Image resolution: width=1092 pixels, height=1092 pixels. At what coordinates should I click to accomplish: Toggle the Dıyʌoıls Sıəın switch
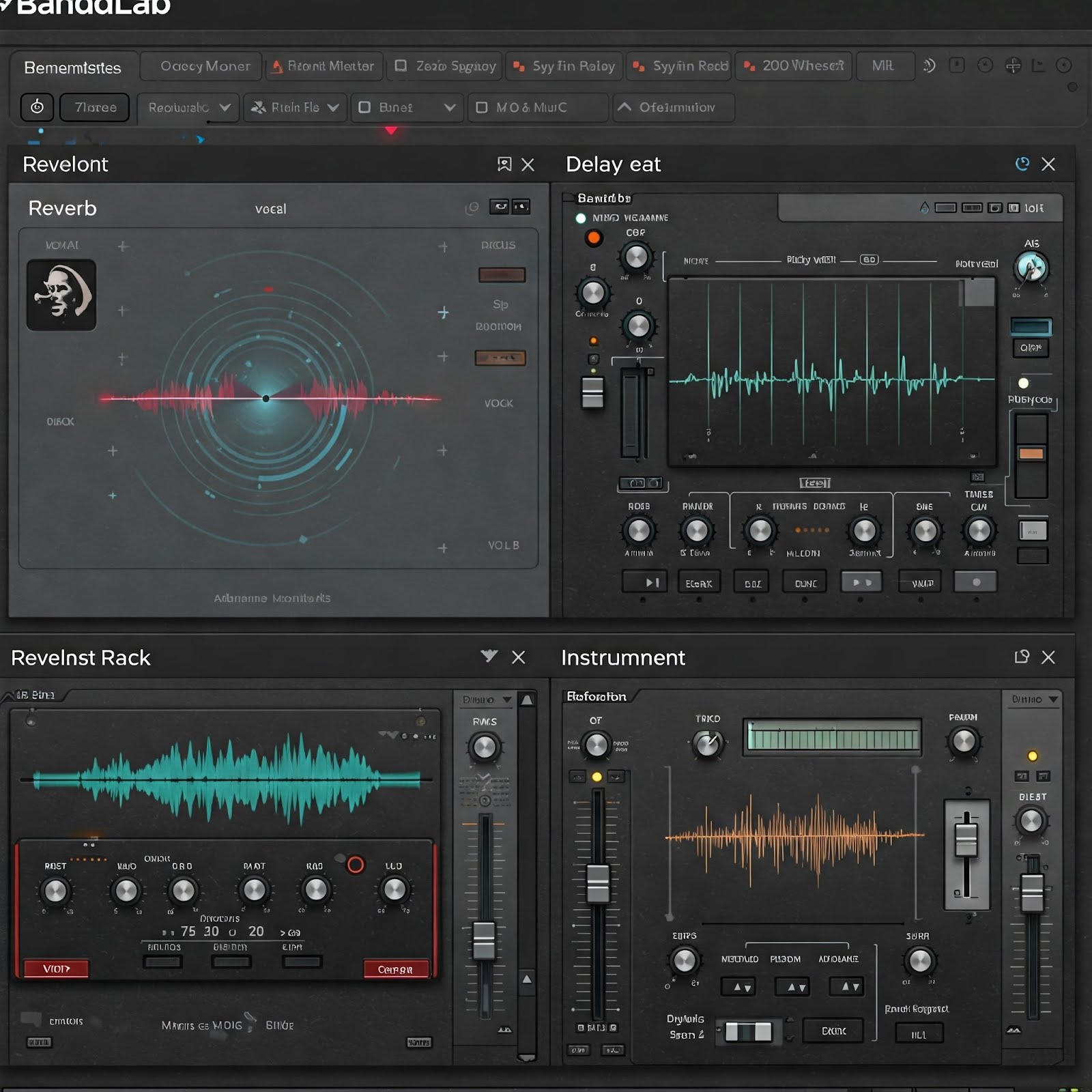click(748, 1031)
